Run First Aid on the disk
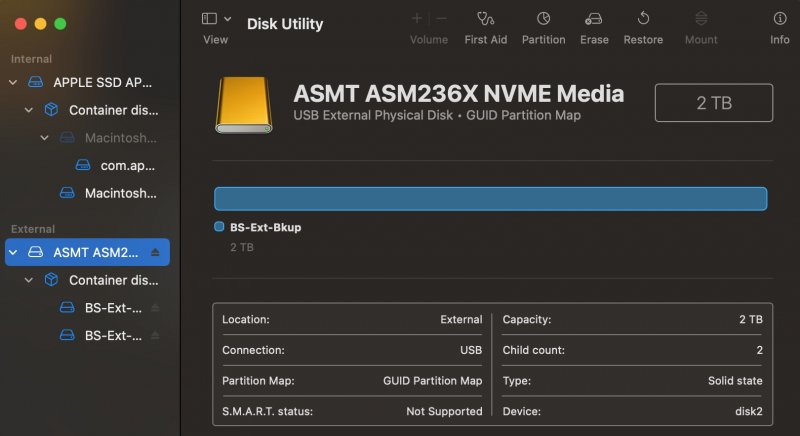This screenshot has width=800, height=436. click(485, 19)
